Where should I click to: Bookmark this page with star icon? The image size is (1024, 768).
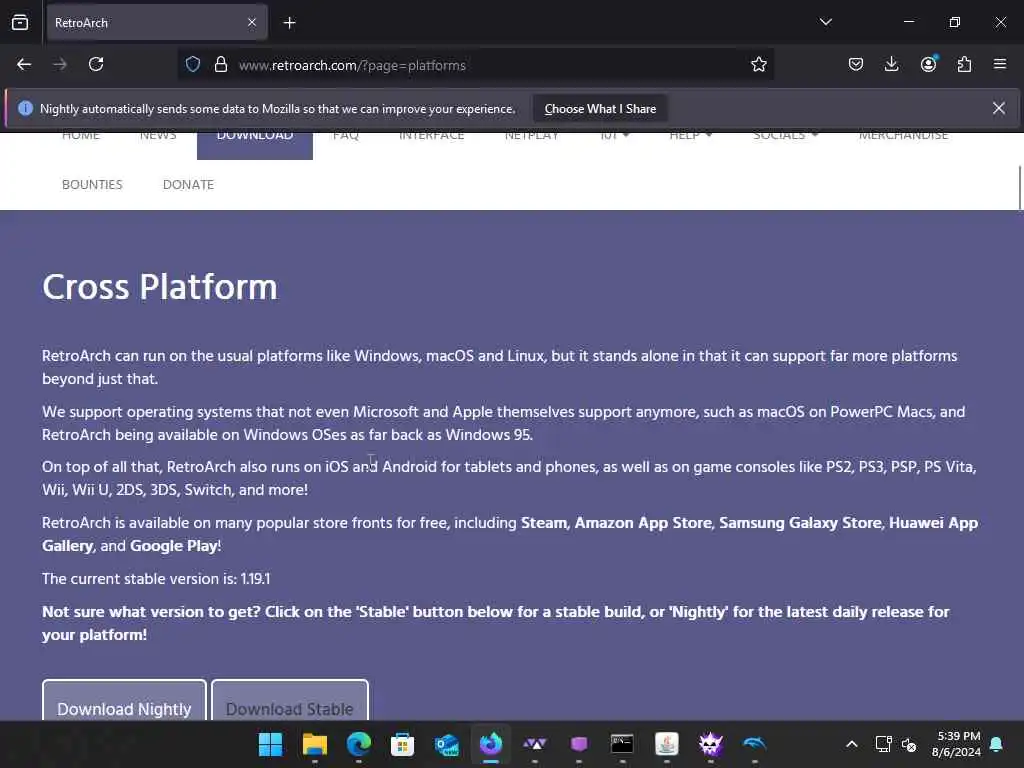coord(758,65)
